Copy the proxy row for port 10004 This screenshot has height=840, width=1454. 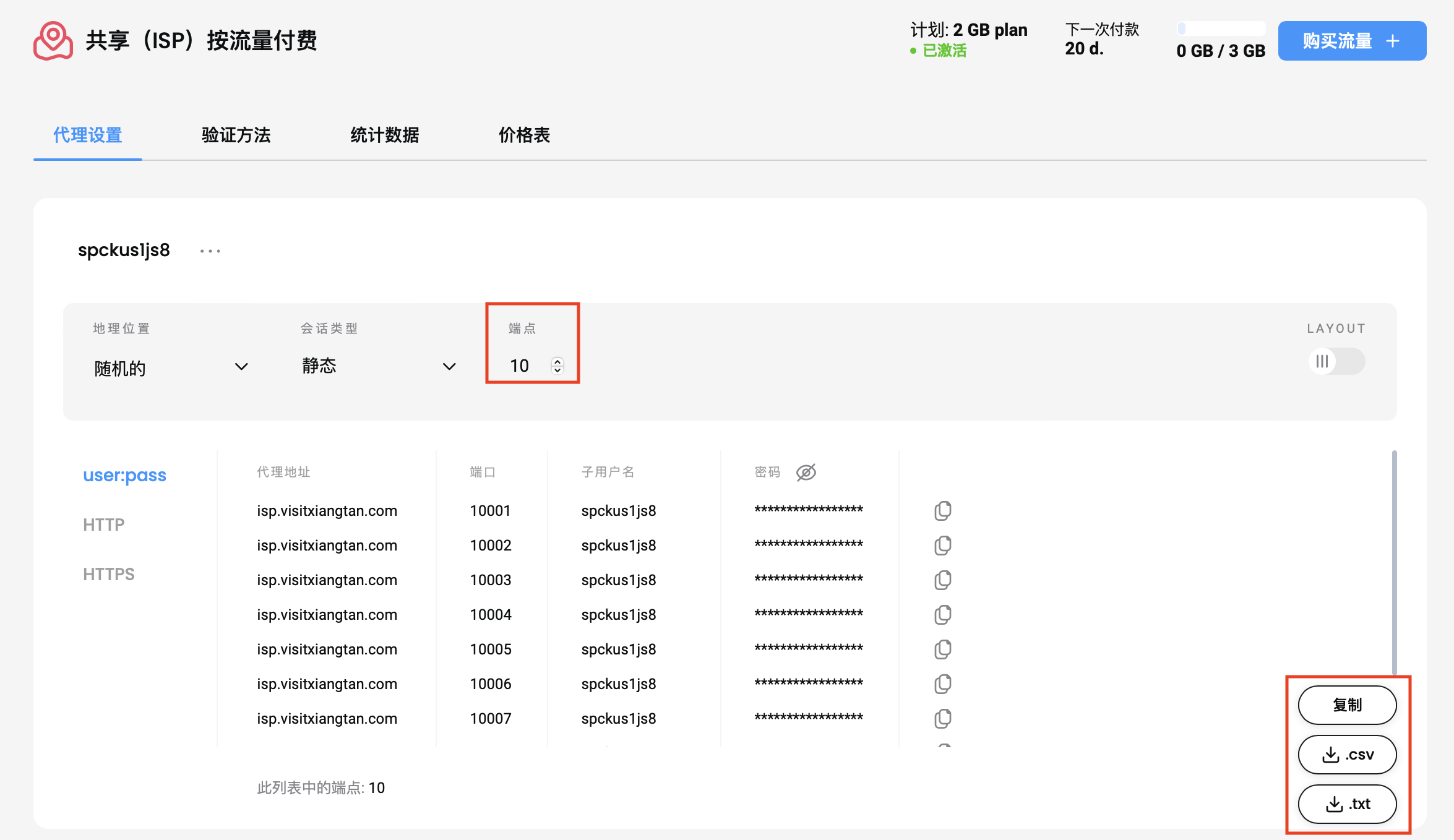tap(943, 615)
